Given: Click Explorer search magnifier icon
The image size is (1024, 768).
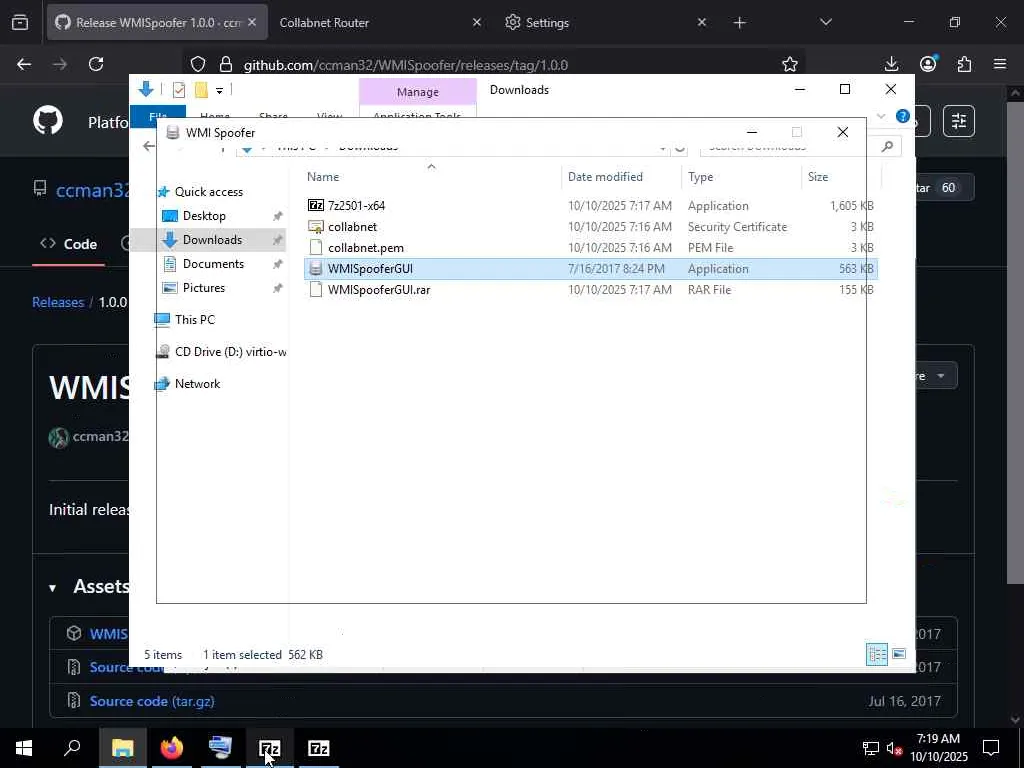Looking at the screenshot, I should (x=887, y=146).
